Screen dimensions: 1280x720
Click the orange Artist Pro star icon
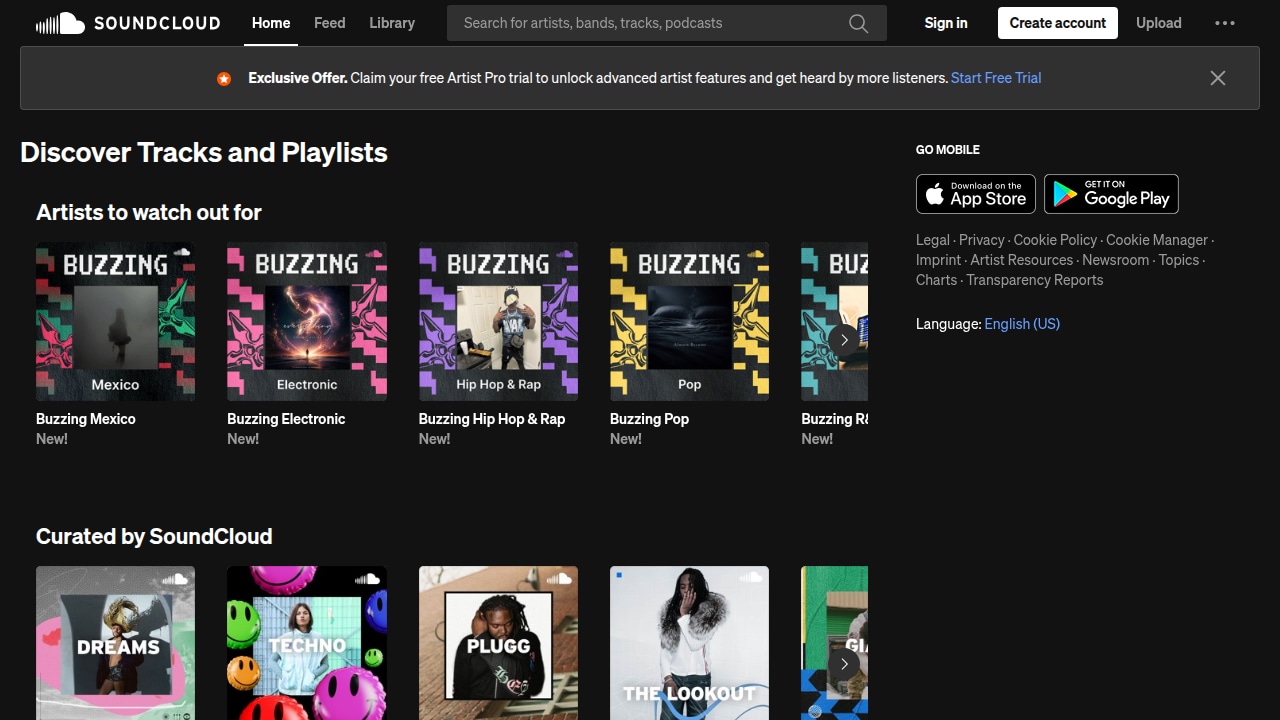tap(224, 78)
